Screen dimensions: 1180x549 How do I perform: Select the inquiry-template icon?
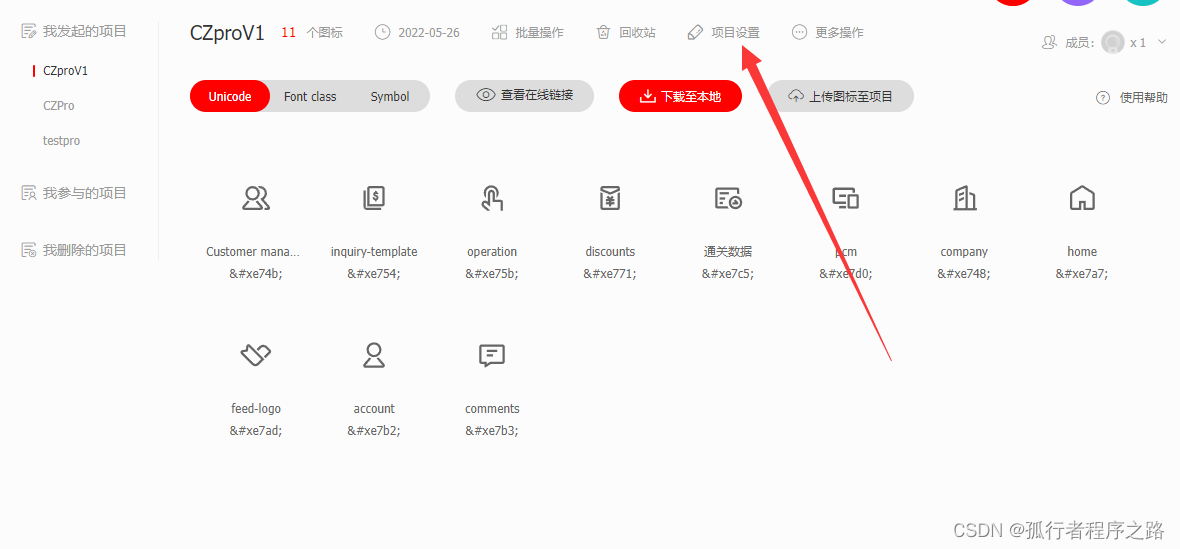[374, 198]
